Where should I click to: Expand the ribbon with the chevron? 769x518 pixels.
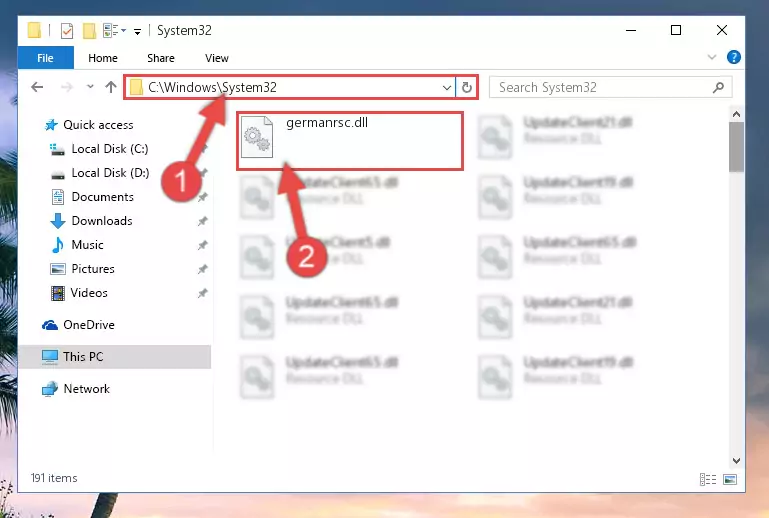[x=712, y=57]
